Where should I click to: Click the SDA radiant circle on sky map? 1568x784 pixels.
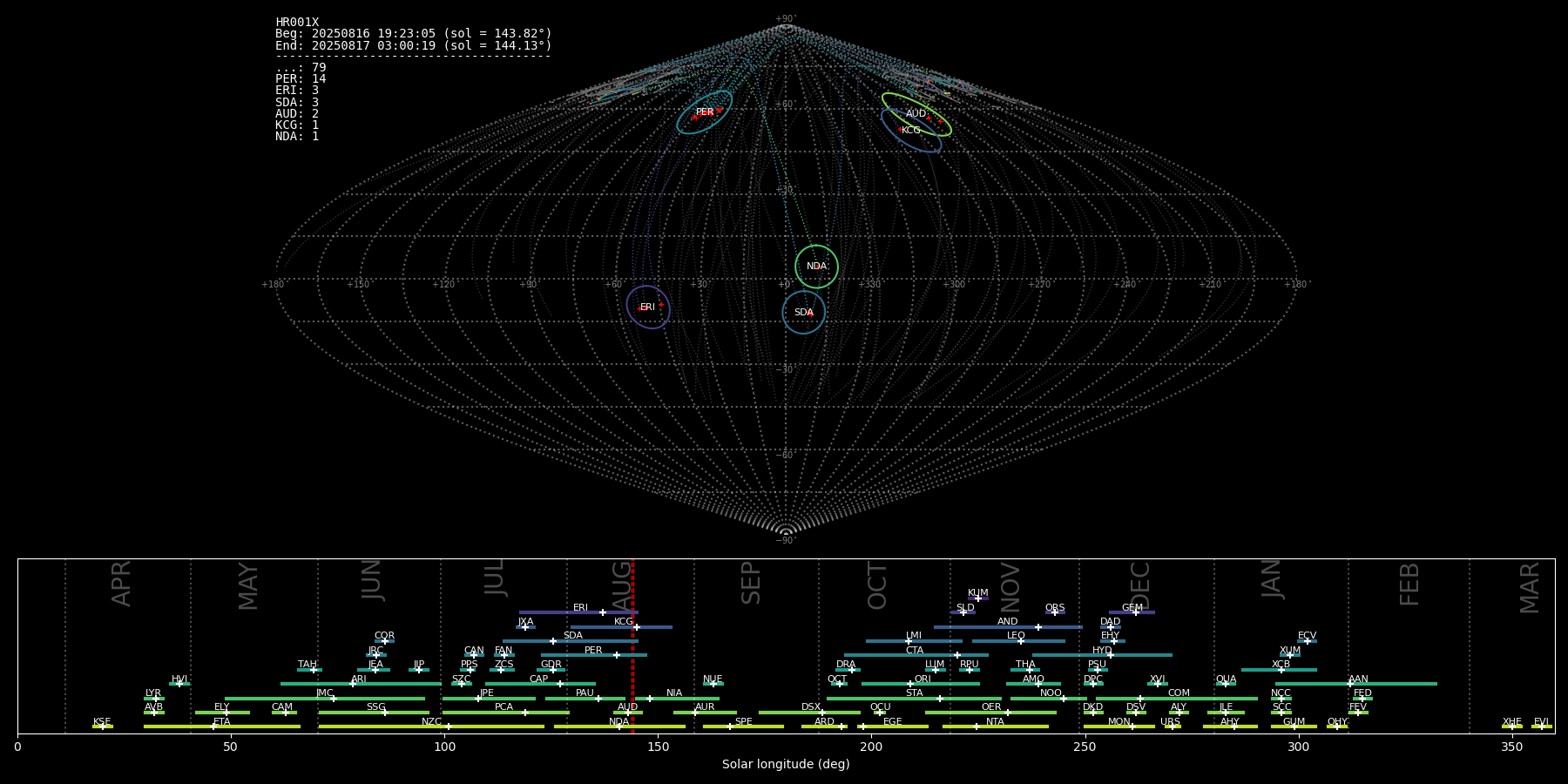803,312
